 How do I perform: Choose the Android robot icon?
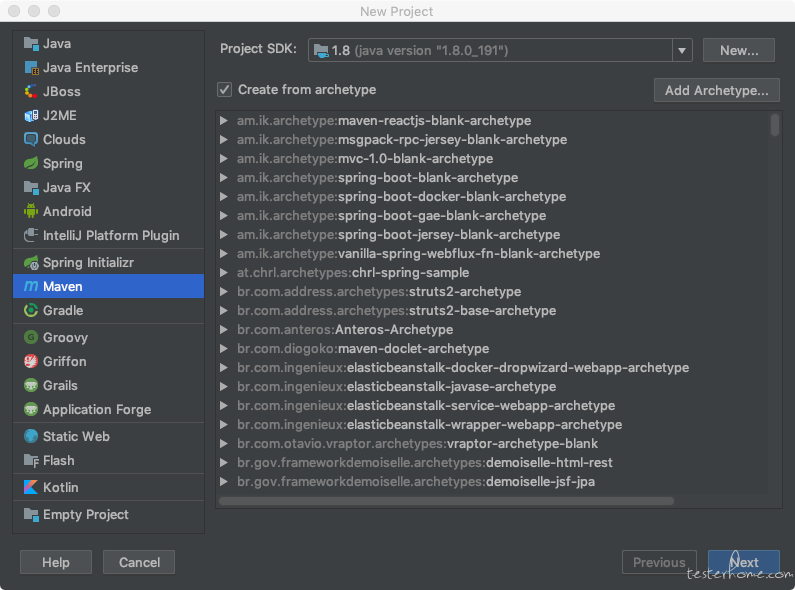31,211
